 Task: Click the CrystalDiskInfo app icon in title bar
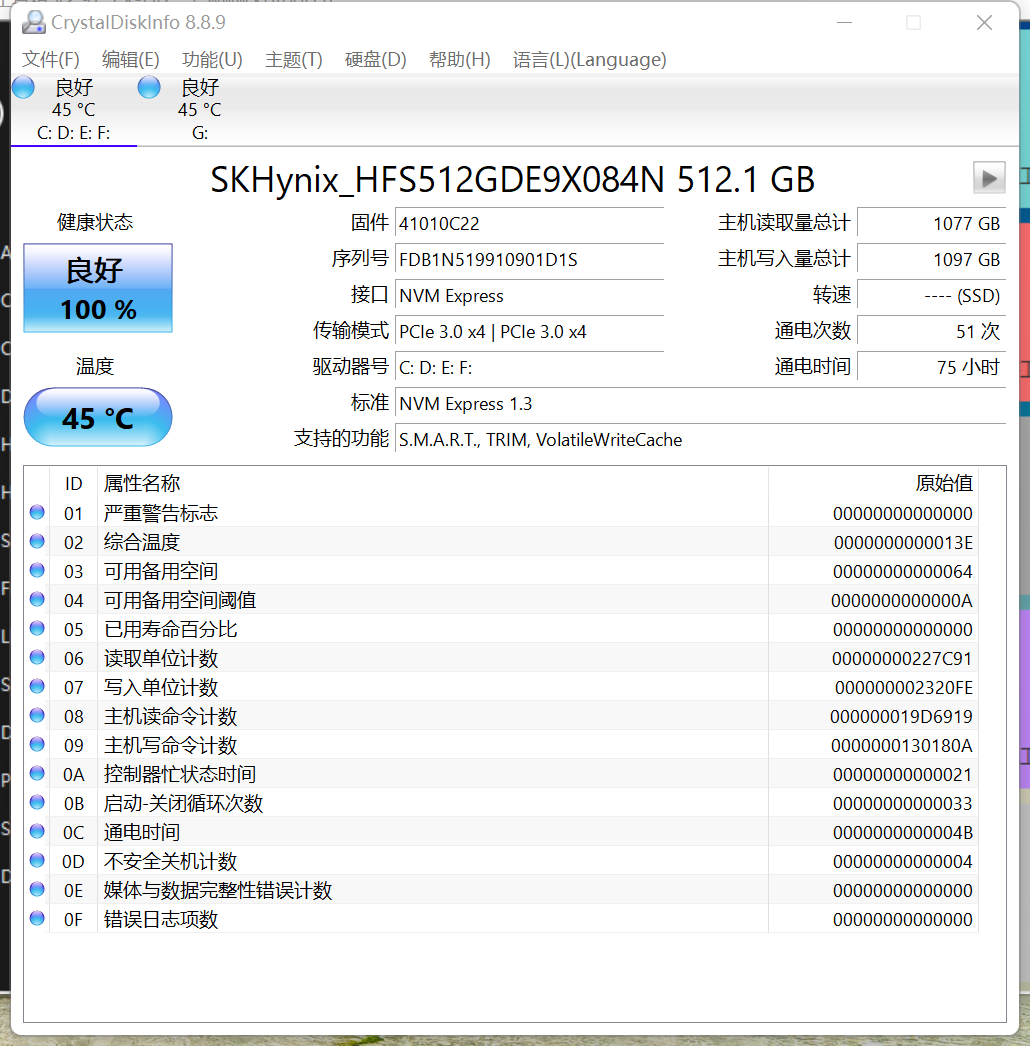pos(33,22)
